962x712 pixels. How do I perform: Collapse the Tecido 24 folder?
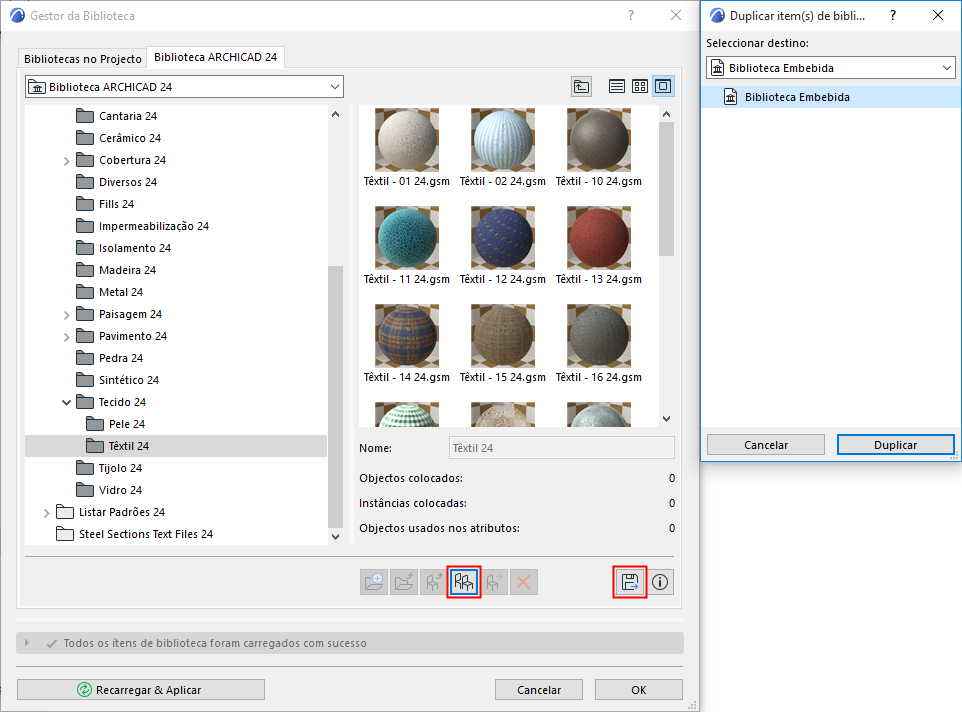pyautogui.click(x=66, y=402)
